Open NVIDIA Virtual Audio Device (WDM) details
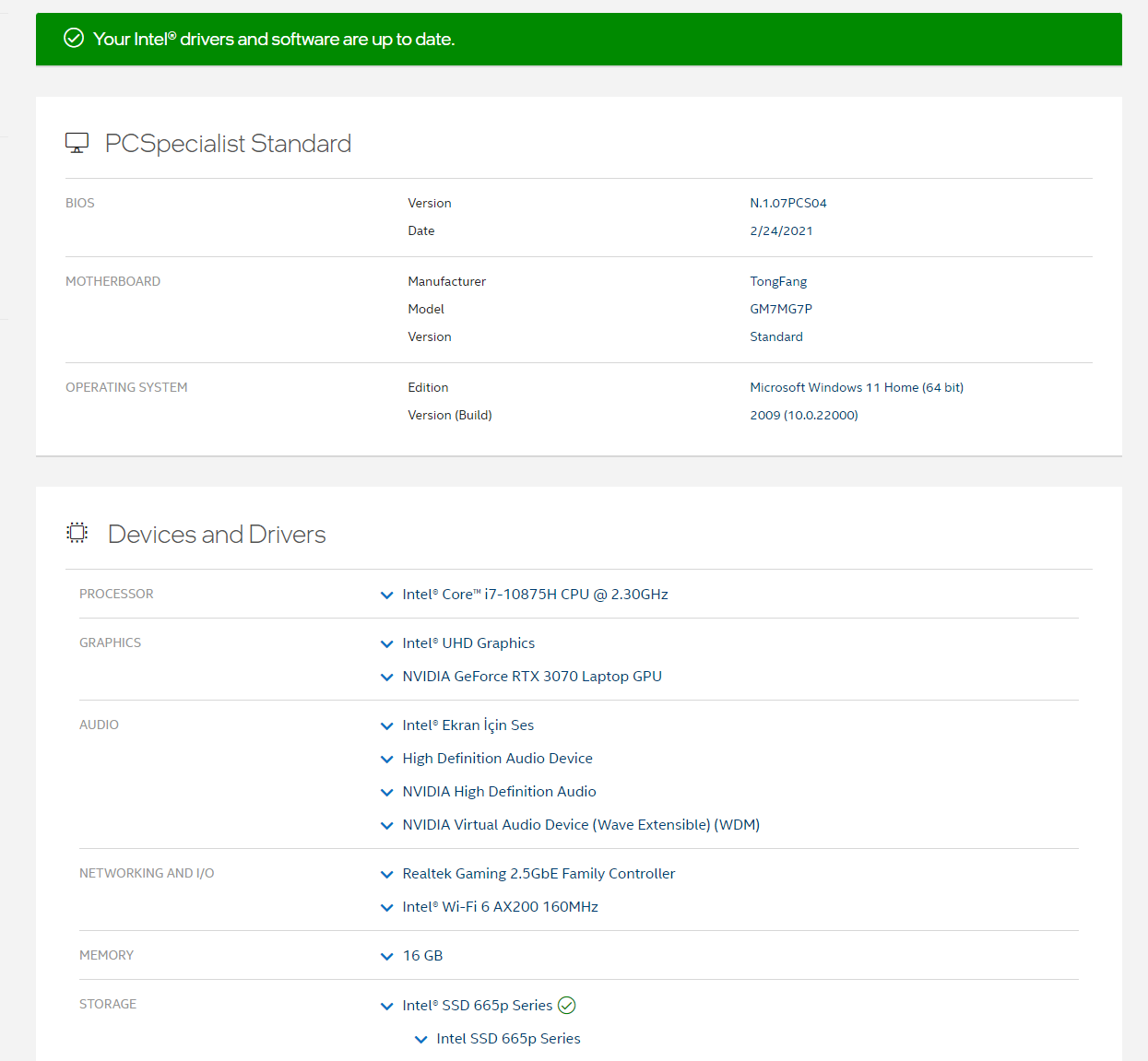 (581, 825)
